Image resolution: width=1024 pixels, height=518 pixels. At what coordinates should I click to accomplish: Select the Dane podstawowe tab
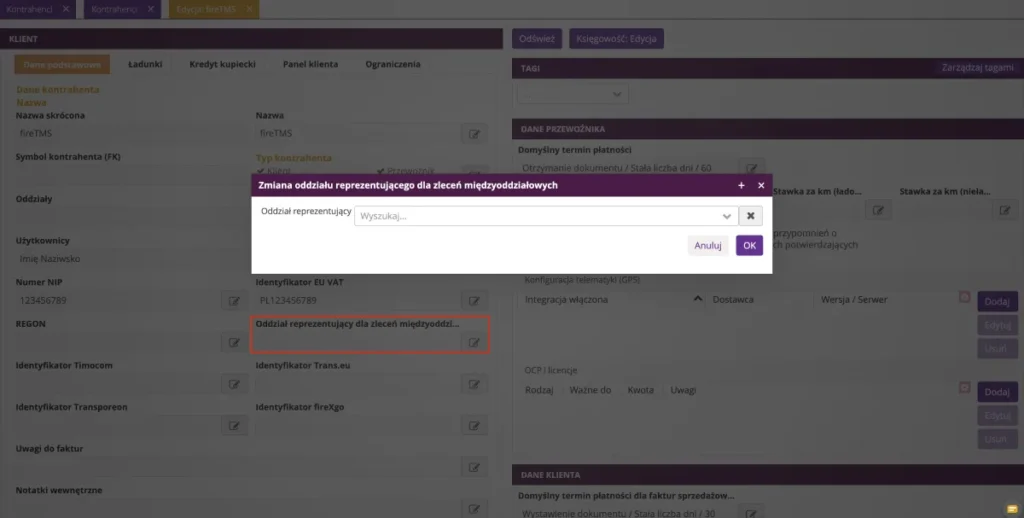pyautogui.click(x=62, y=65)
